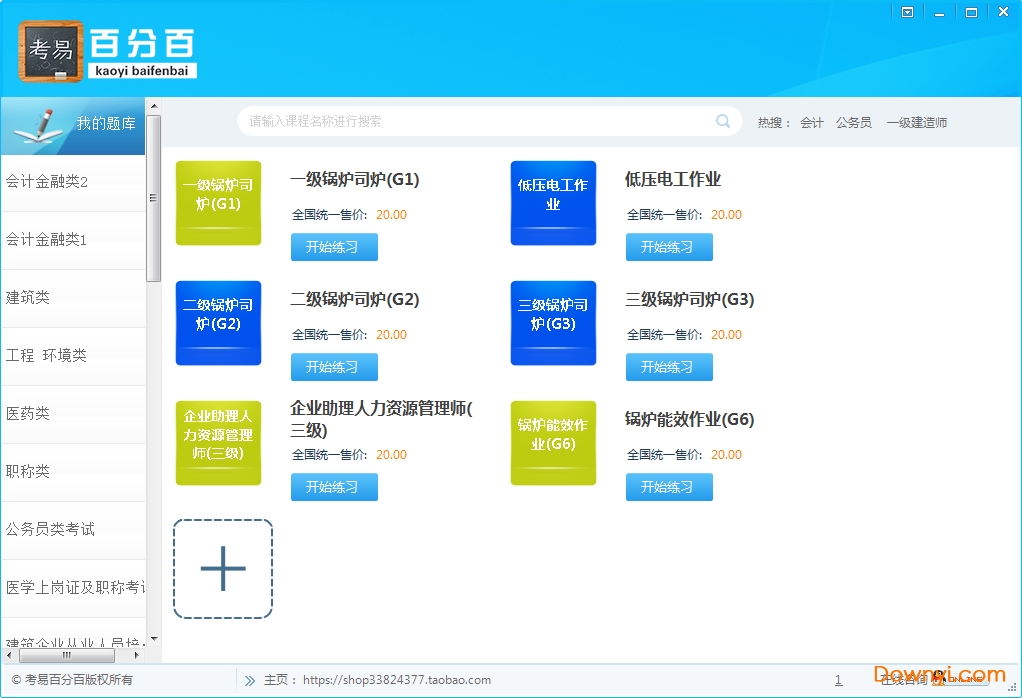Open the 企业助理人力资源管理师 course tile

pos(218,443)
